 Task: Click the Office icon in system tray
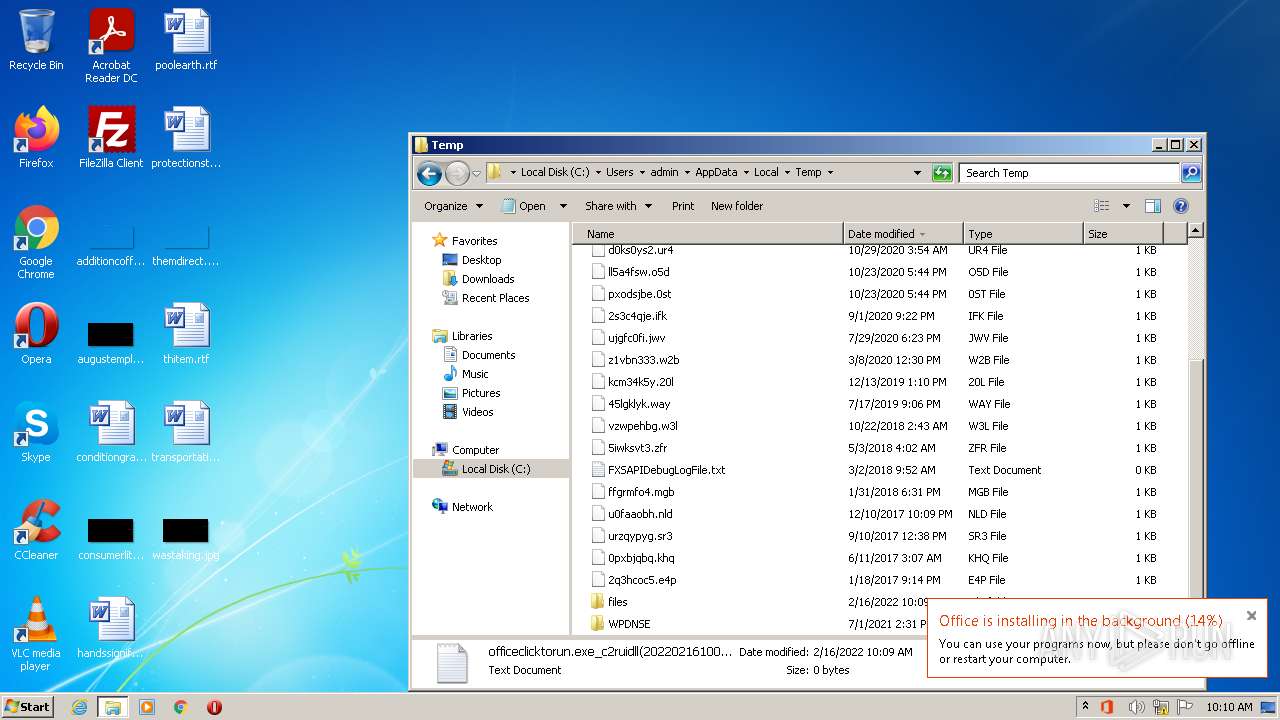coord(1107,707)
